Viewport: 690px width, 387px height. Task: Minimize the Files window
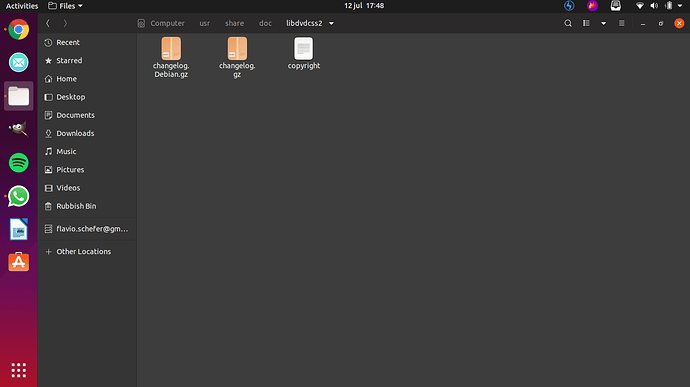point(643,23)
